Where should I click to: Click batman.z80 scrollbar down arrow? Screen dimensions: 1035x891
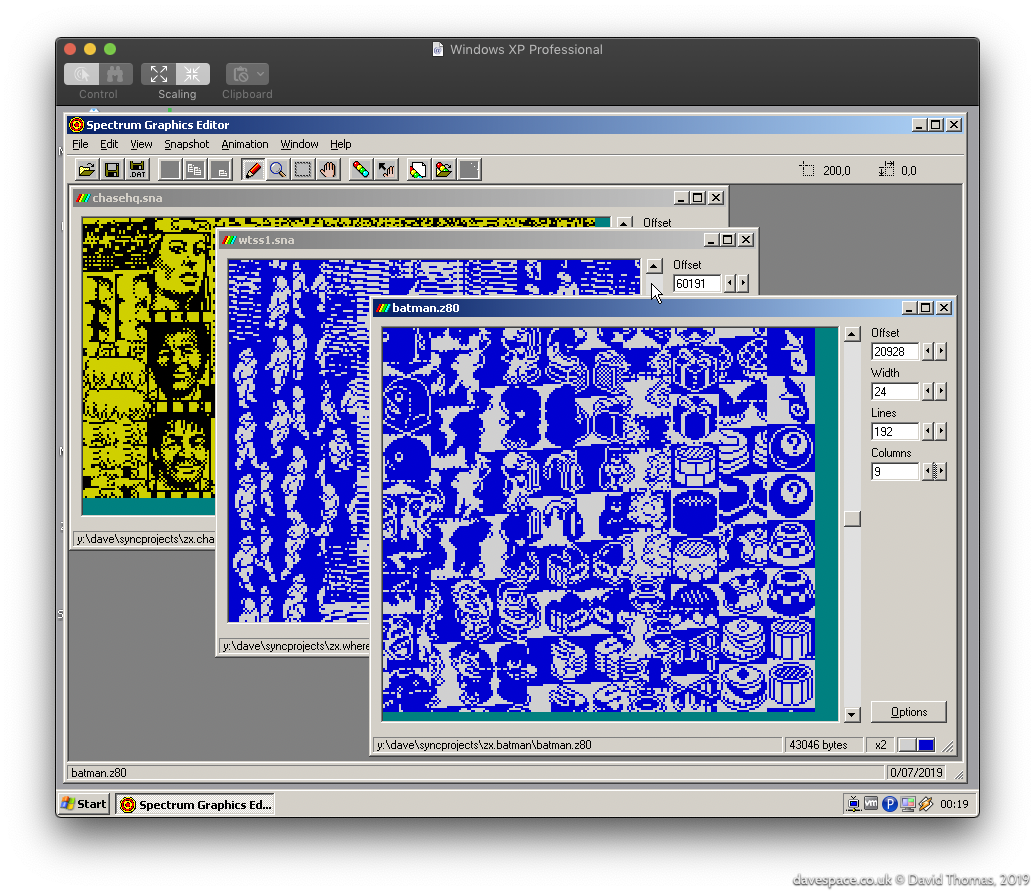pos(852,714)
